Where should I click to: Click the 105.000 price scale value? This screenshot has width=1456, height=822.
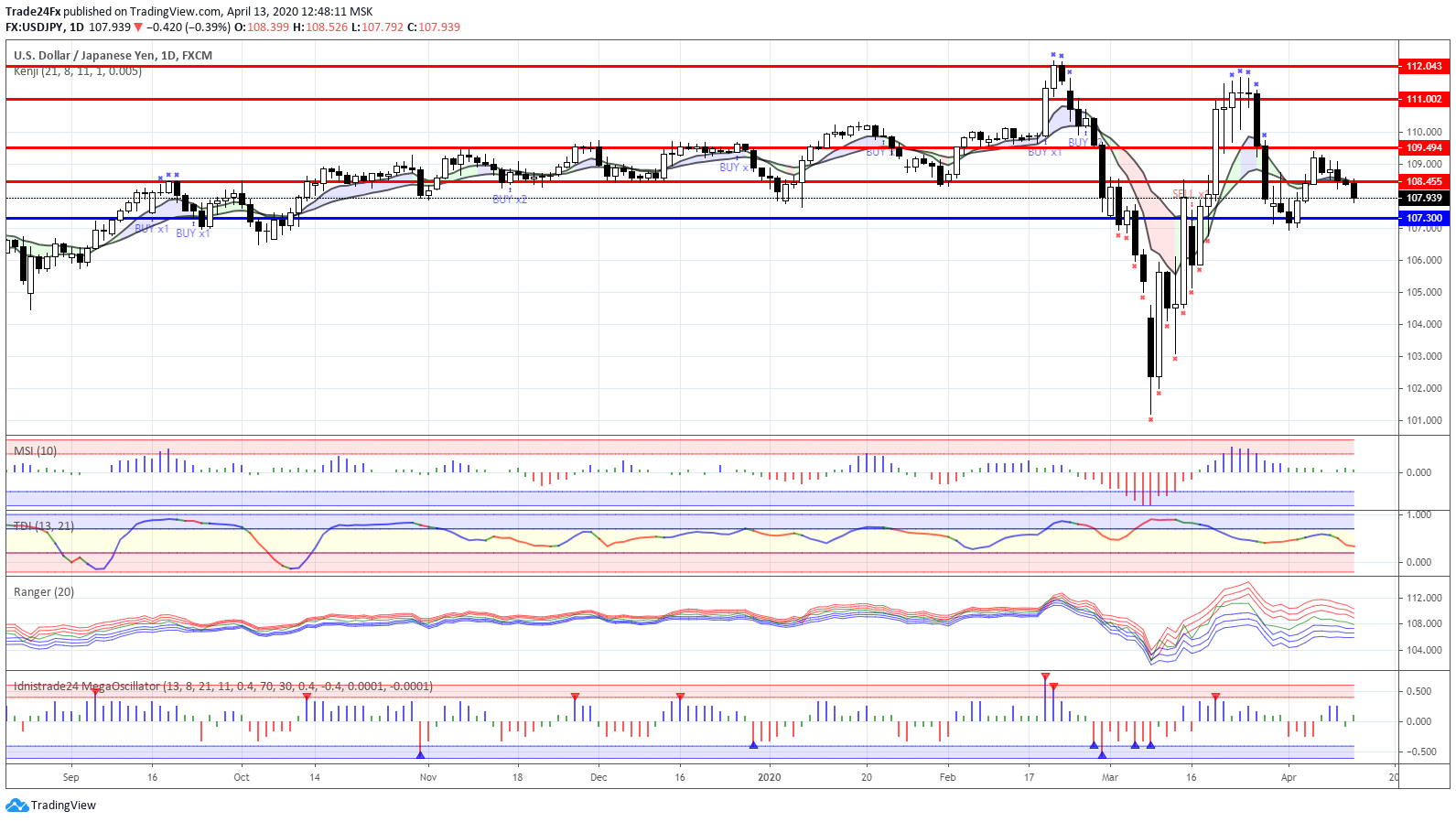[1425, 292]
